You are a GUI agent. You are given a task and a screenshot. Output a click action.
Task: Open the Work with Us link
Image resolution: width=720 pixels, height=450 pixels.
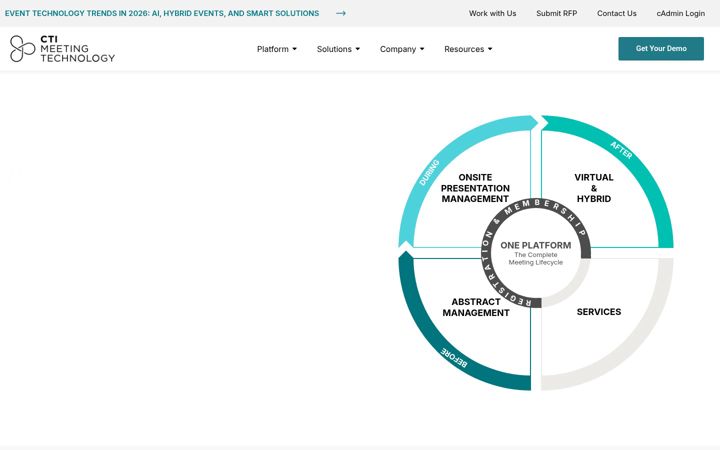pos(492,13)
